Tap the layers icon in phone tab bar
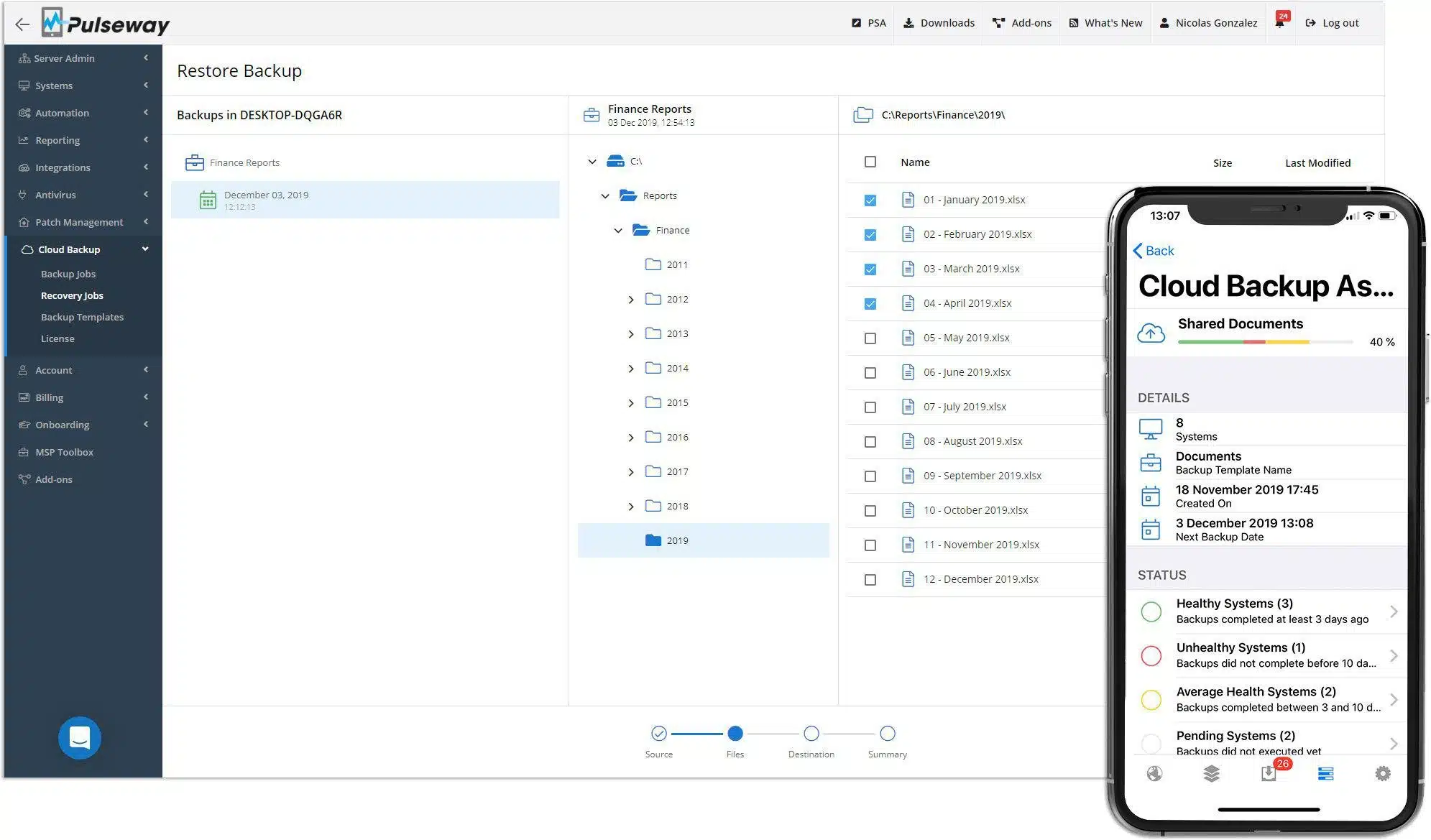Viewport: 1431px width, 840px height. [x=1212, y=774]
